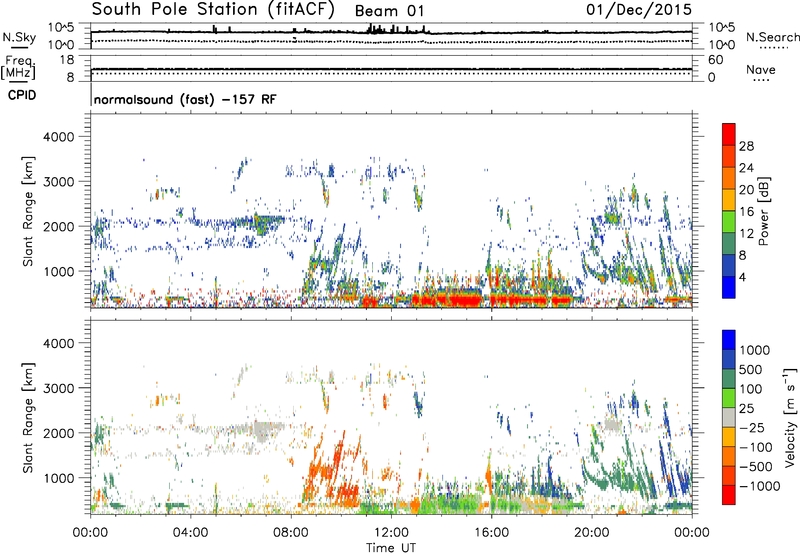Click the '1000' tick on velocity panel axis

click(59, 478)
